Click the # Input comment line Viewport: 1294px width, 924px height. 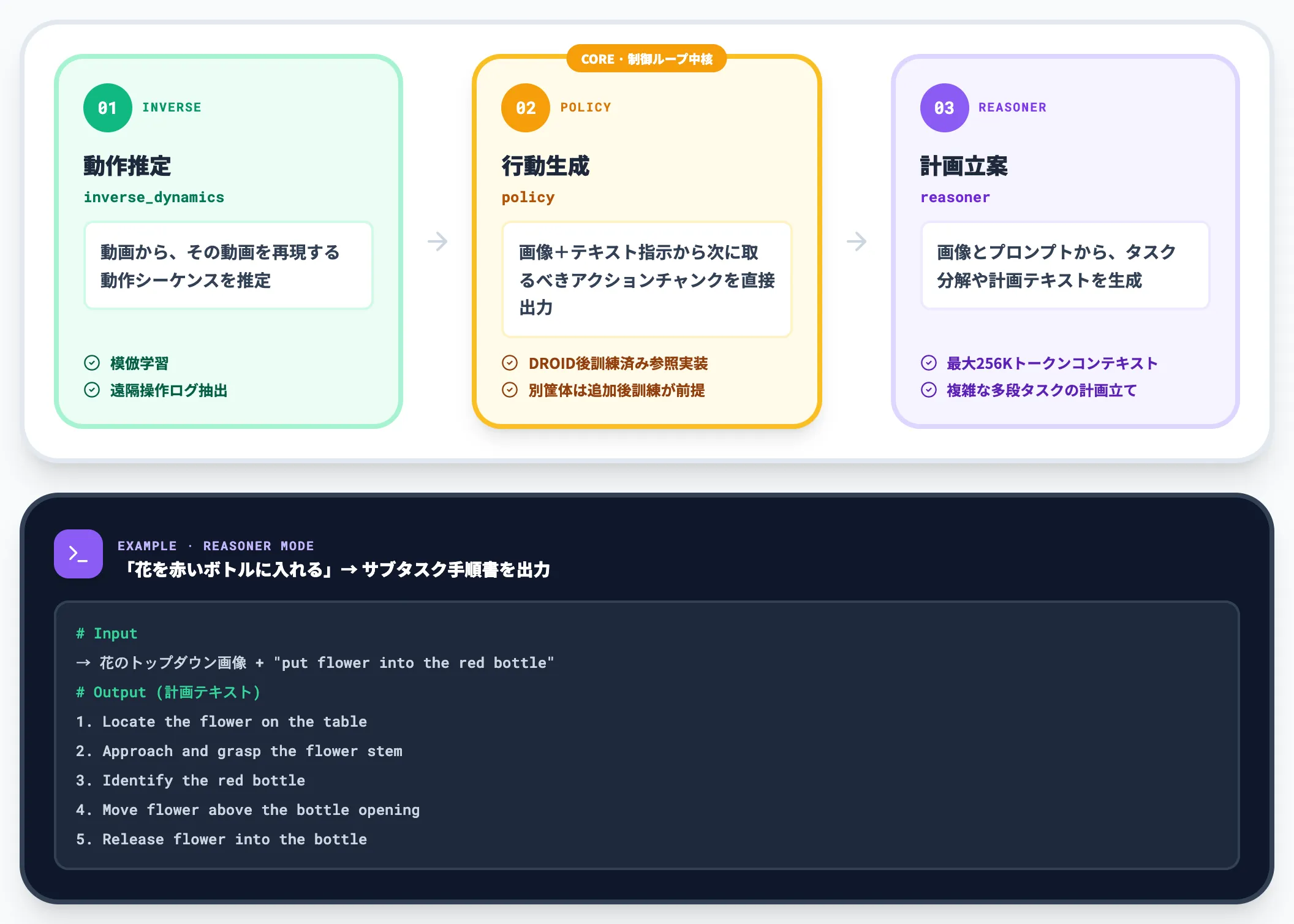(107, 634)
